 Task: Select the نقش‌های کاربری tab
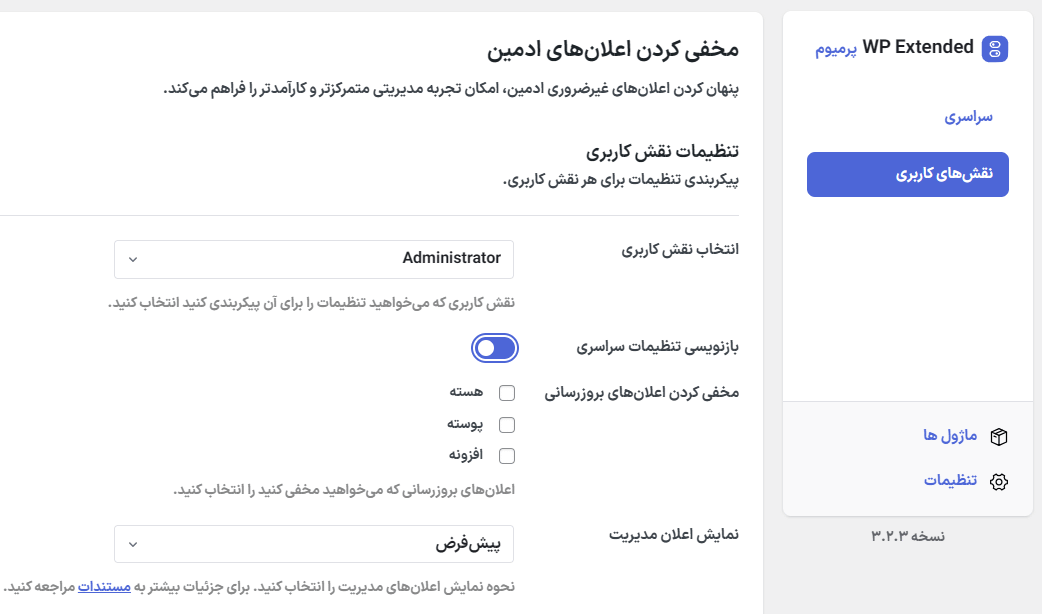click(907, 173)
